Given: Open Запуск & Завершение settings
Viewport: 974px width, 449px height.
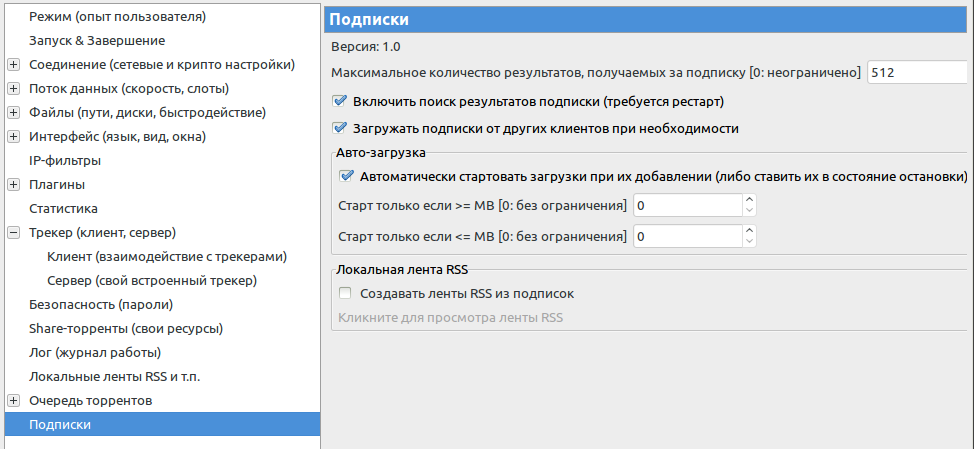Looking at the screenshot, I should 97,41.
